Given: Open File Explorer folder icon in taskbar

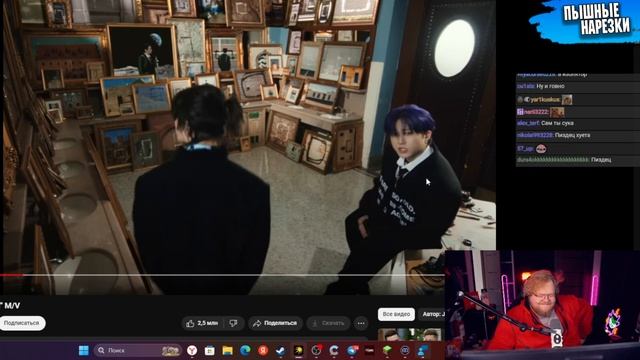Looking at the screenshot, I should click(x=227, y=350).
